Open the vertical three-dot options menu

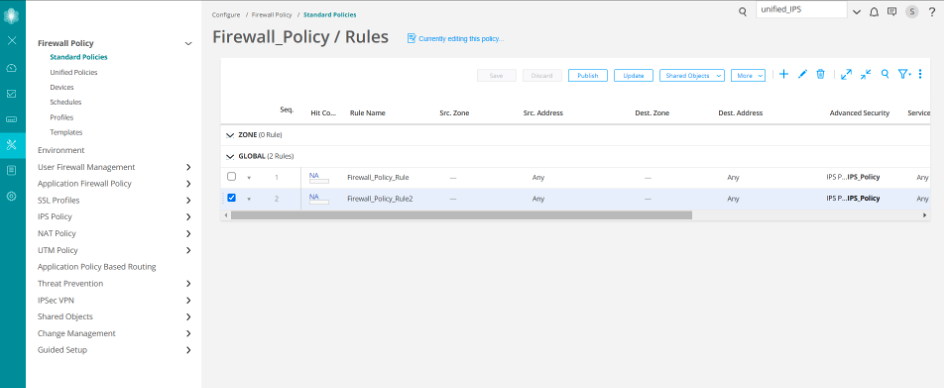[921, 74]
